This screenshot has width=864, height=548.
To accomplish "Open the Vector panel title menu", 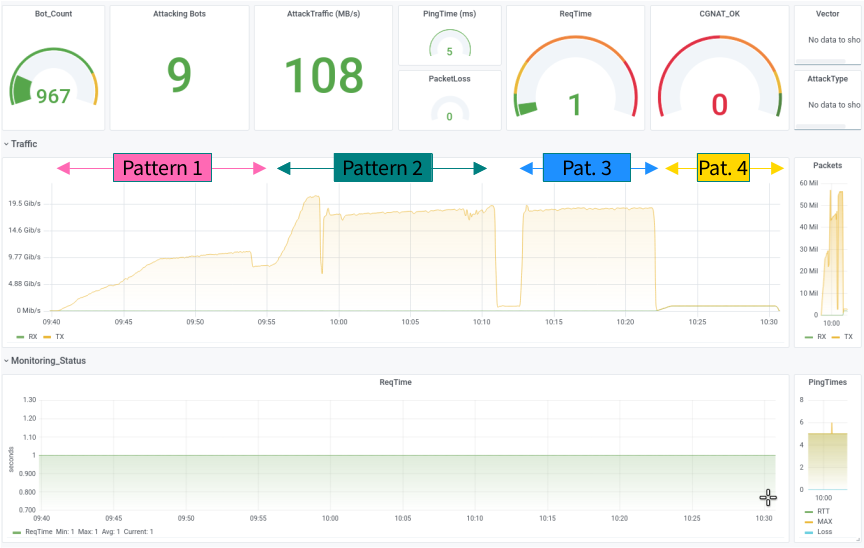I will click(828, 14).
